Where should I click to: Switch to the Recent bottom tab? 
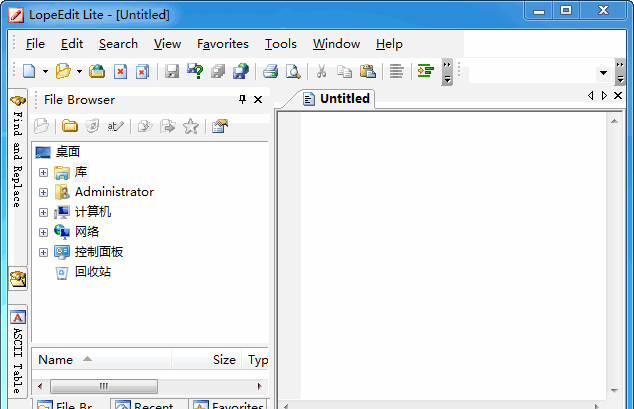tap(149, 405)
